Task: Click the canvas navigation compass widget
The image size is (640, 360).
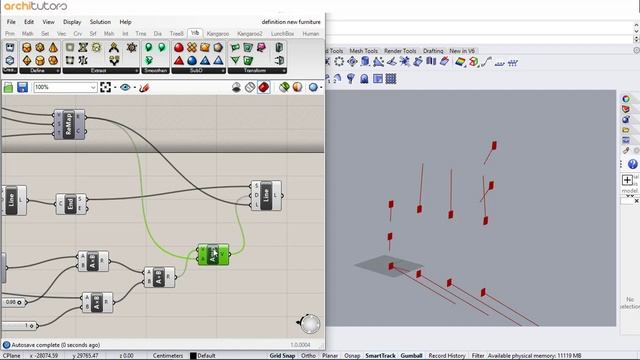Action: click(x=309, y=324)
